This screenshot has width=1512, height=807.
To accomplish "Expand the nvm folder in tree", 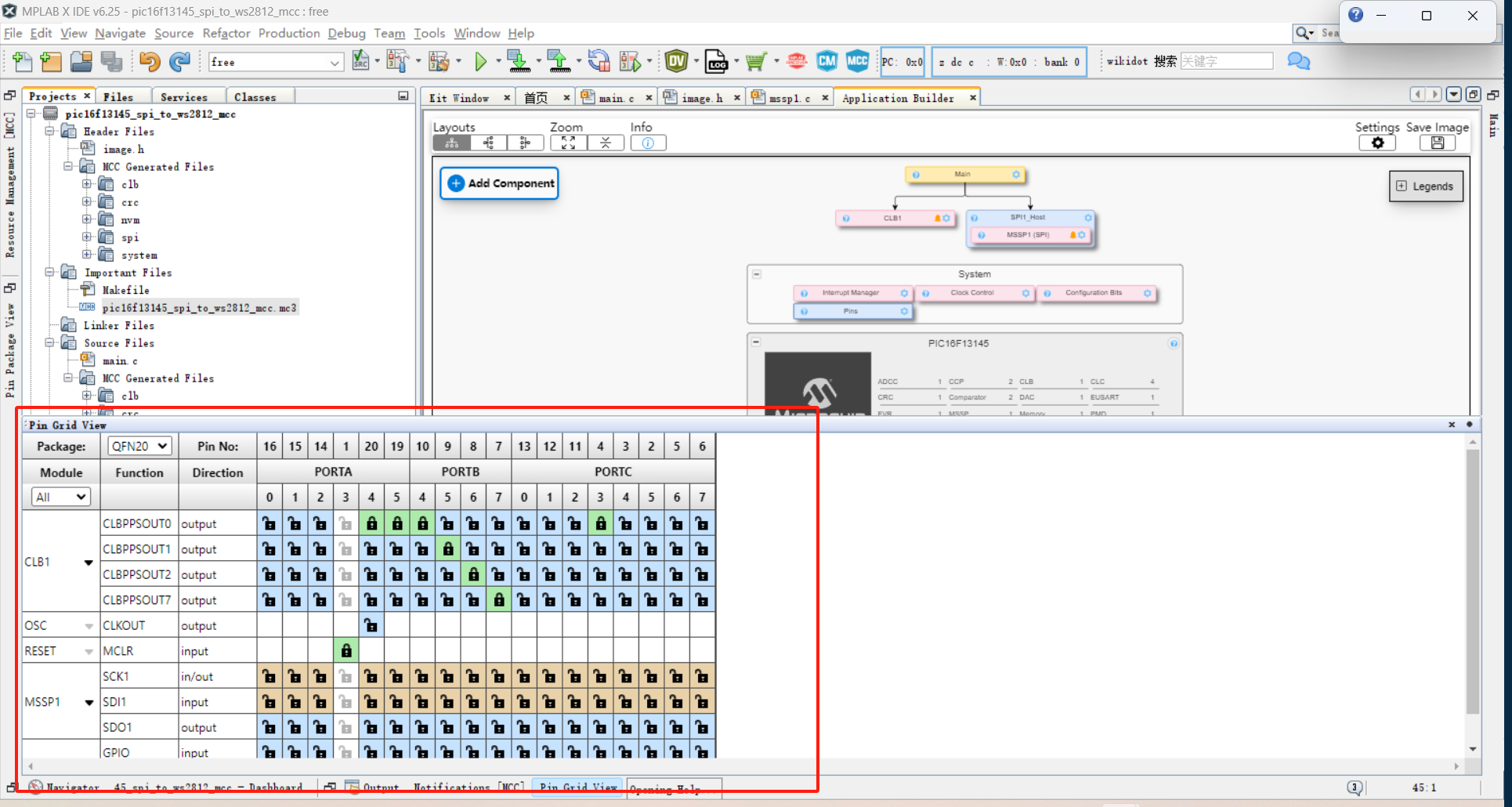I will coord(87,219).
